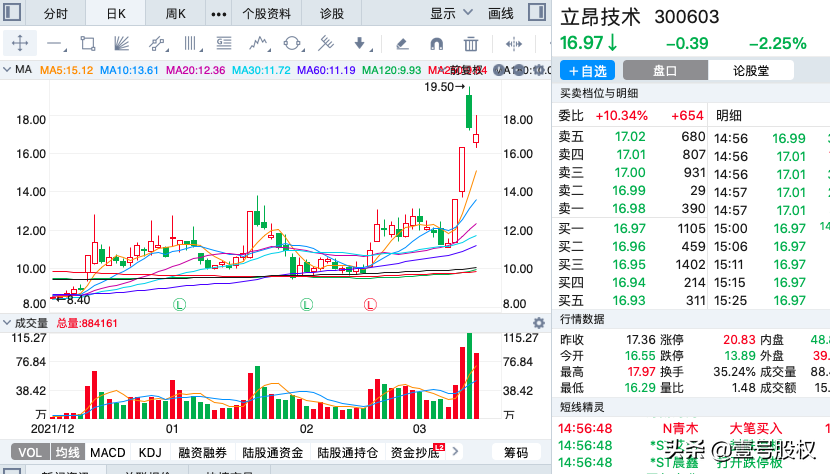Toggle 陆股通资金 indicator
Viewport: 830px width, 474px height.
273,452
